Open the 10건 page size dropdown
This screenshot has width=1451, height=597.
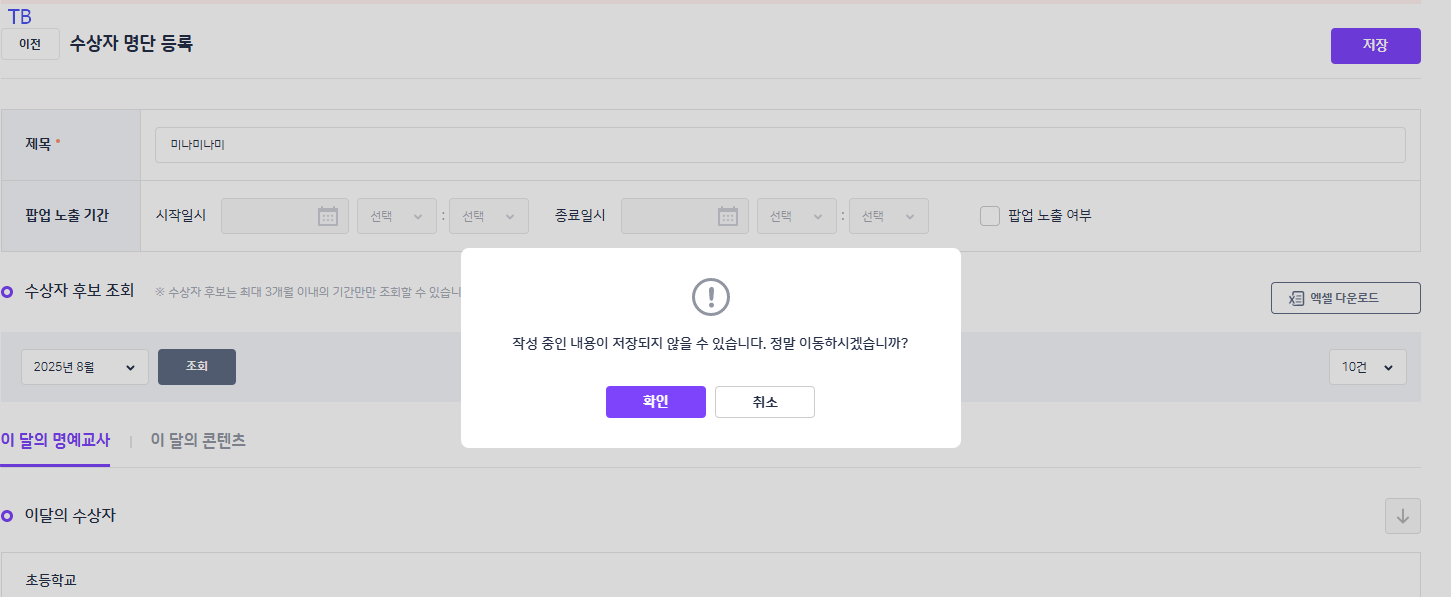[1367, 367]
